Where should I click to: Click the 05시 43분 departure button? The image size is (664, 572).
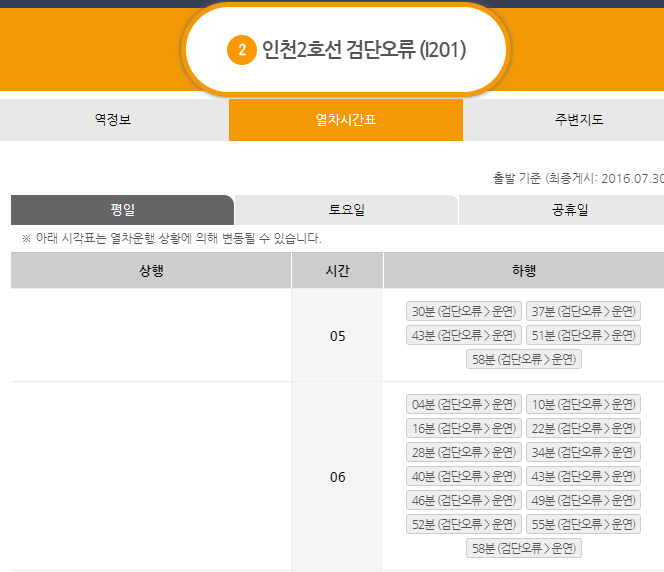click(x=464, y=335)
